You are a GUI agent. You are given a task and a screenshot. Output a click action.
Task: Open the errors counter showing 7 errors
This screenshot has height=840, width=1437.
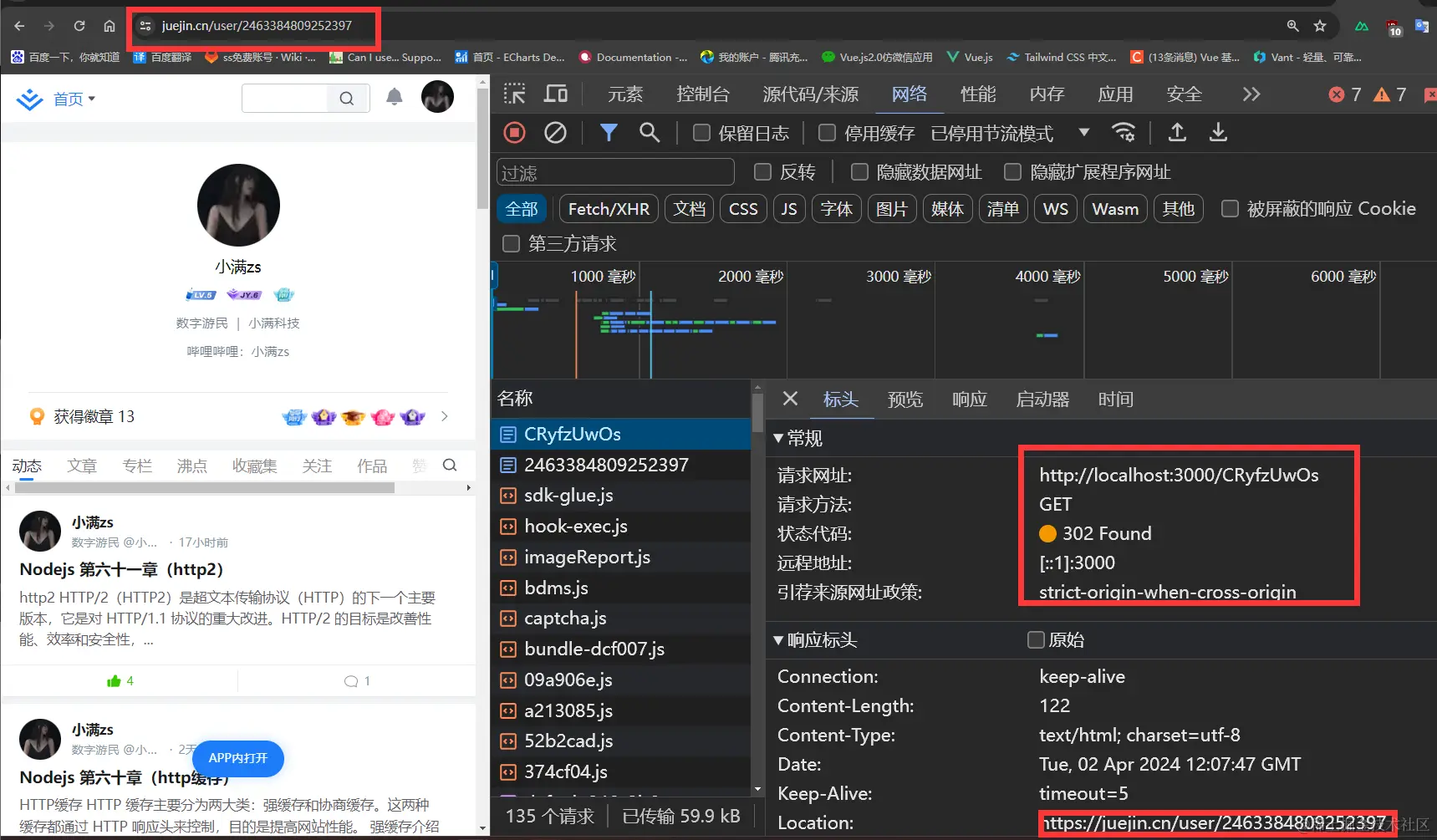point(1345,94)
